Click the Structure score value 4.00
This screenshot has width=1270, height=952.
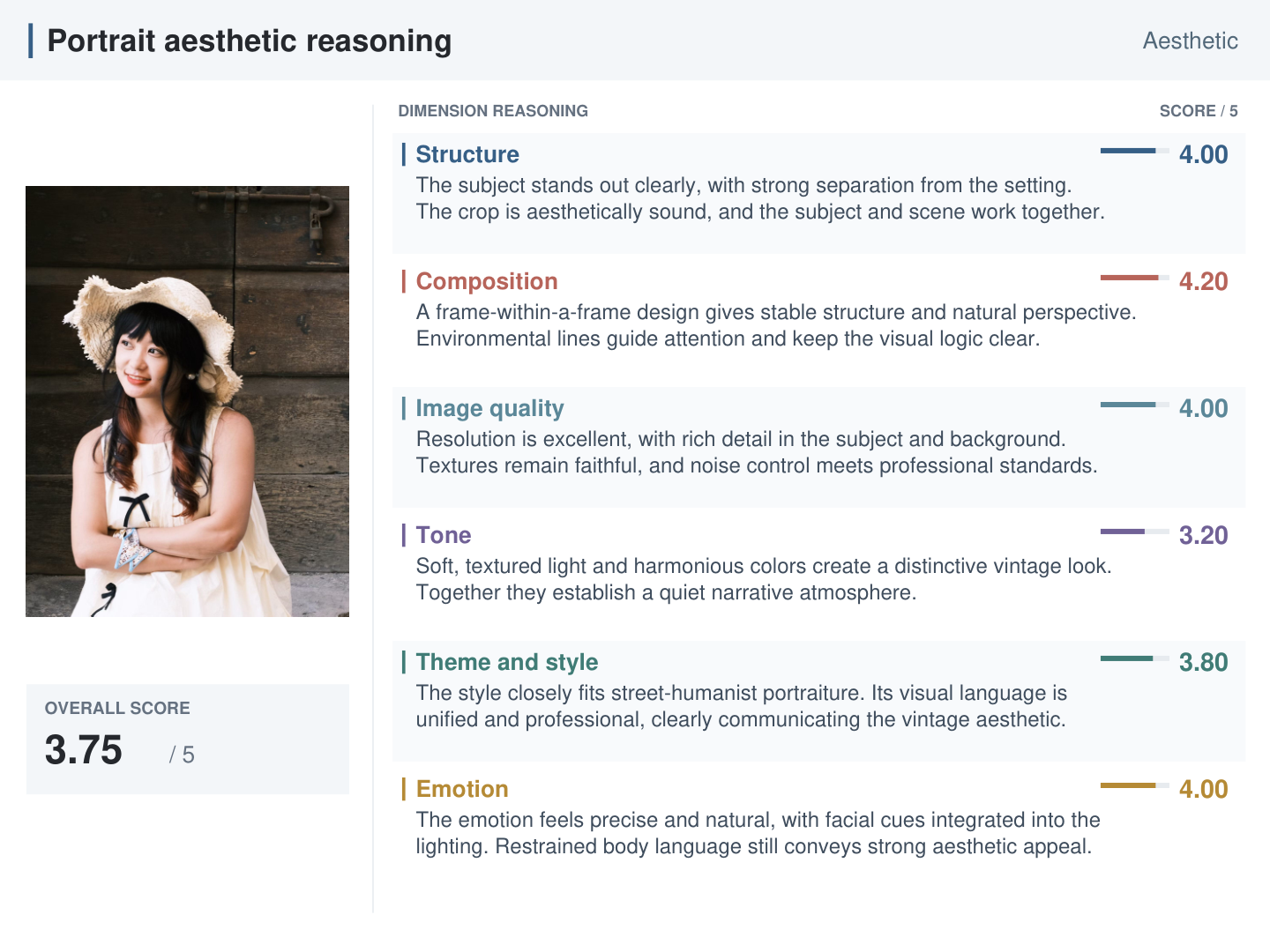pyautogui.click(x=1203, y=154)
